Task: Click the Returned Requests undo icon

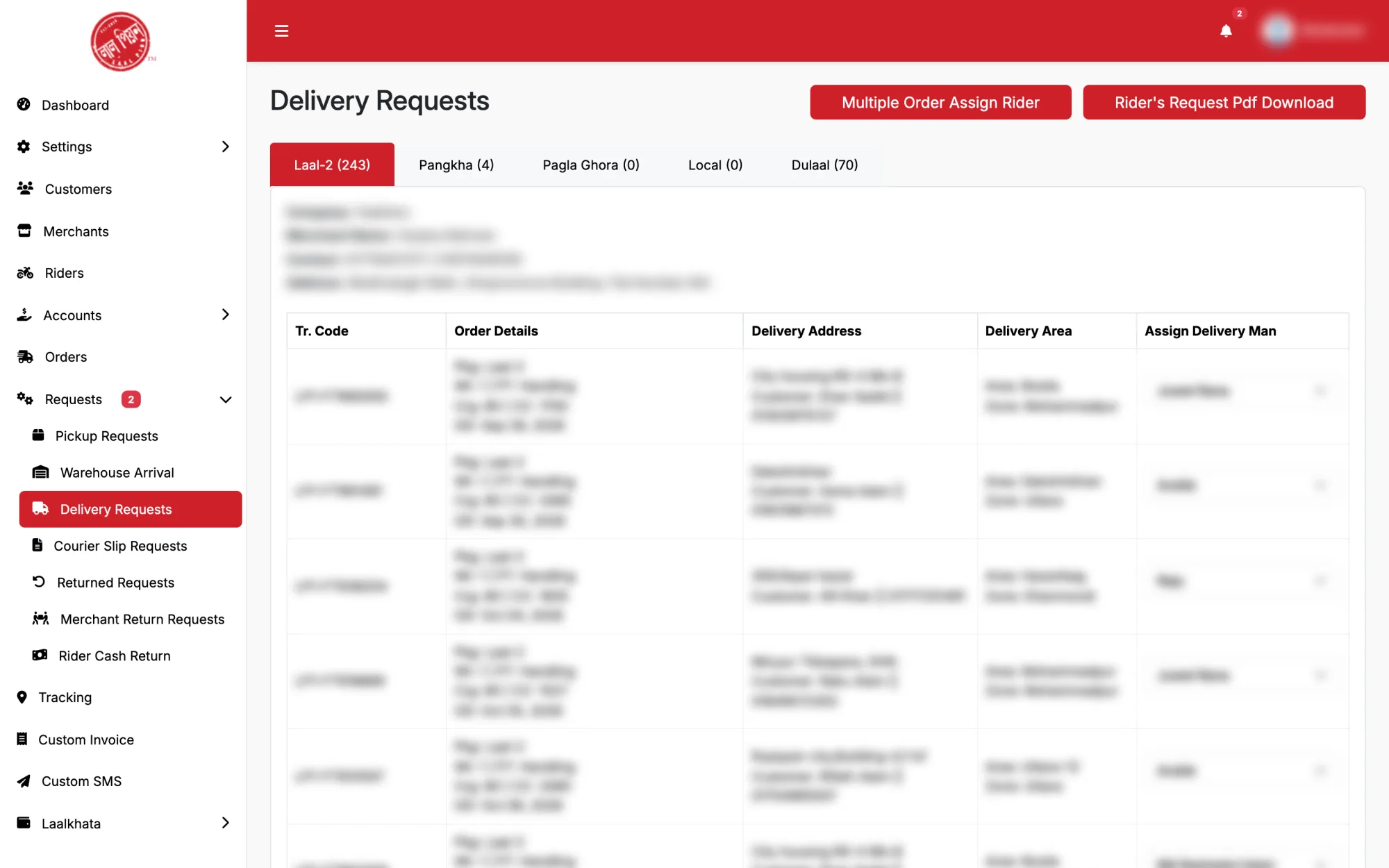Action: click(x=39, y=582)
